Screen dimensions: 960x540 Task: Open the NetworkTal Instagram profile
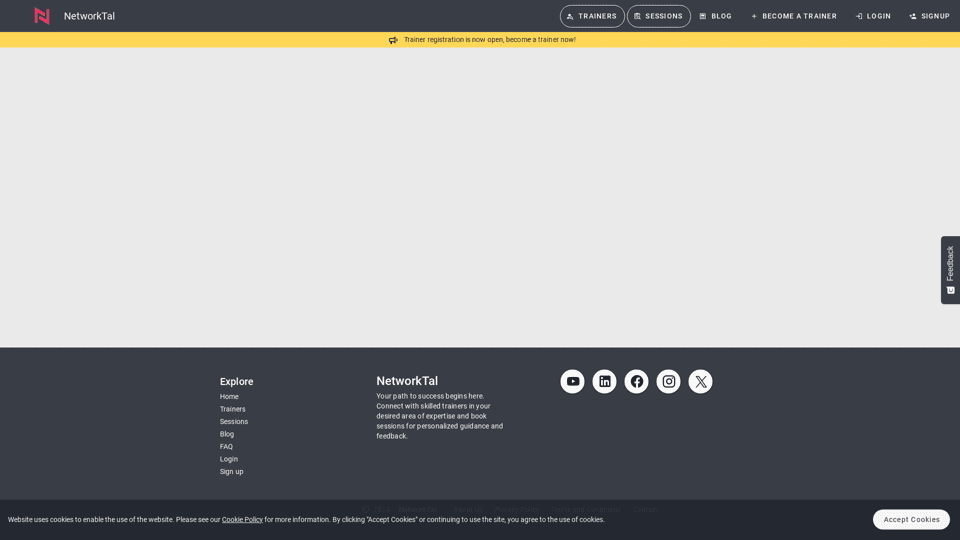point(668,381)
